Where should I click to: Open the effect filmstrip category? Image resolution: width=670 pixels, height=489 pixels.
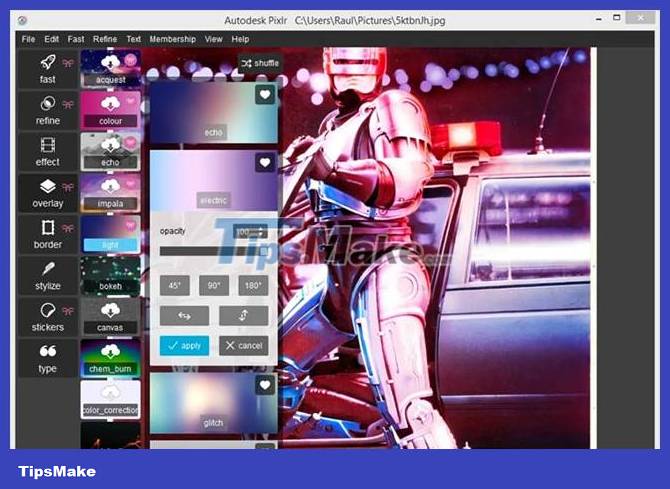[x=47, y=151]
